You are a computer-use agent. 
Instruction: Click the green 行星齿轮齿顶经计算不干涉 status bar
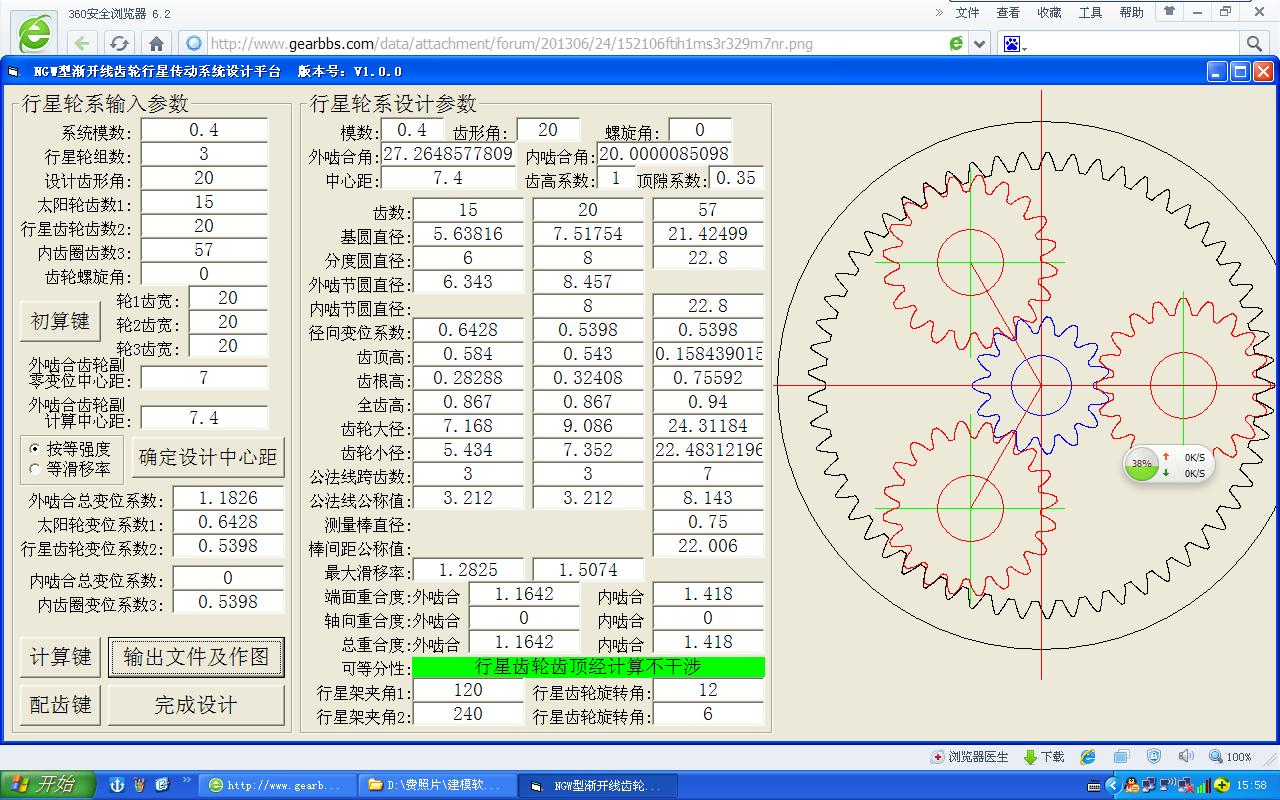click(588, 666)
